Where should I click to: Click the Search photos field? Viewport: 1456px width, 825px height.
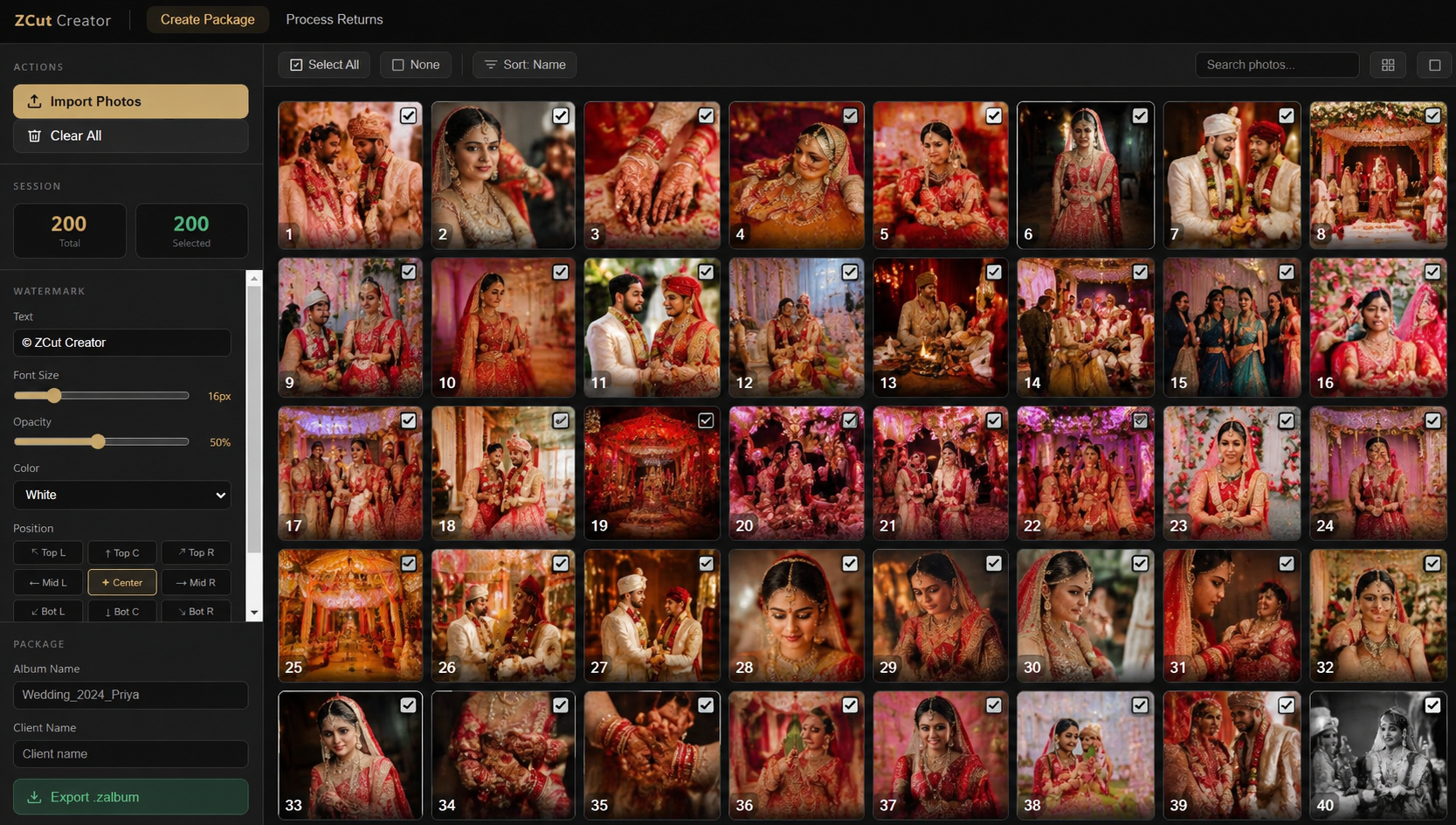1277,65
